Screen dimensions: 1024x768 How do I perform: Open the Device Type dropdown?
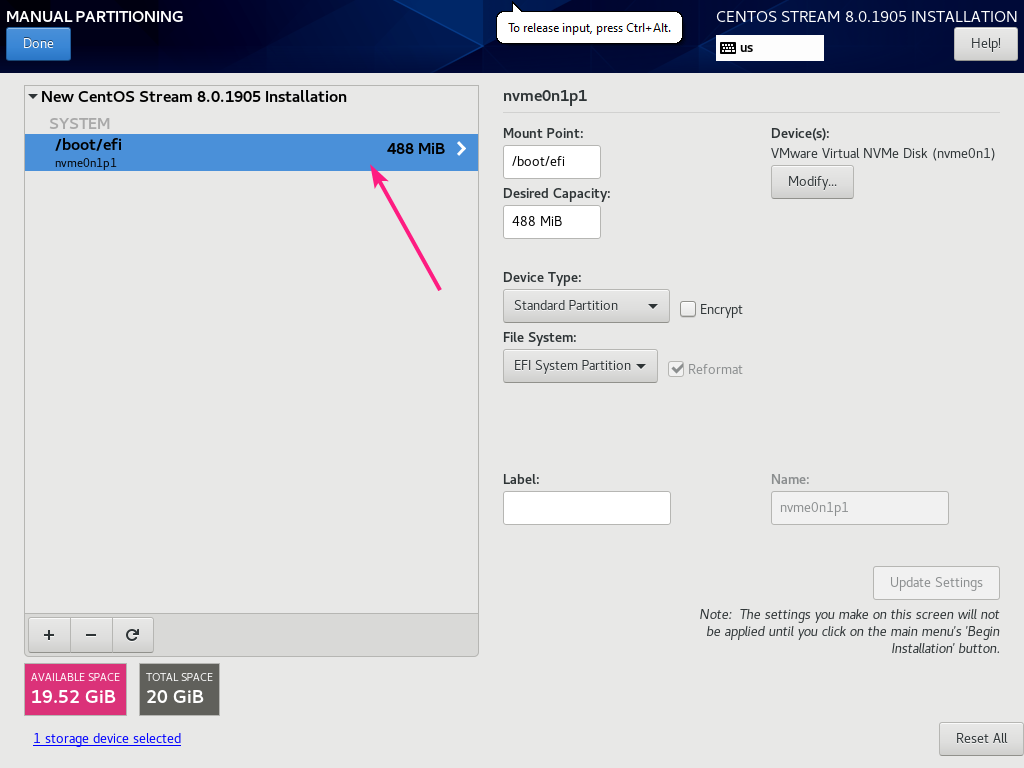[x=585, y=305]
